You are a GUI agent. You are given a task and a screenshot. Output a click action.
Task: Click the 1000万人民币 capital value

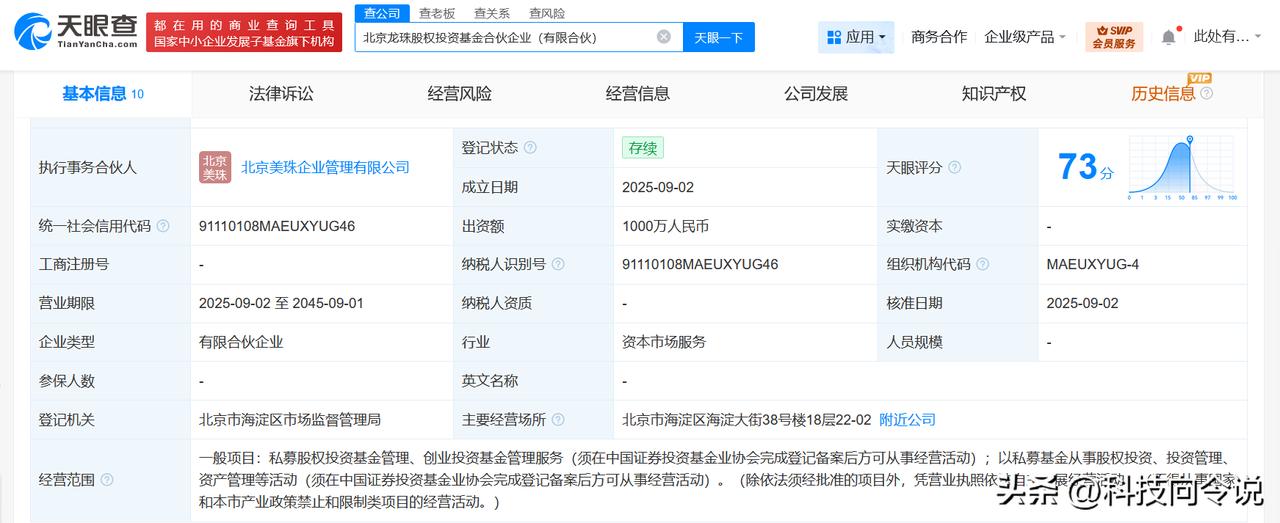coord(665,226)
